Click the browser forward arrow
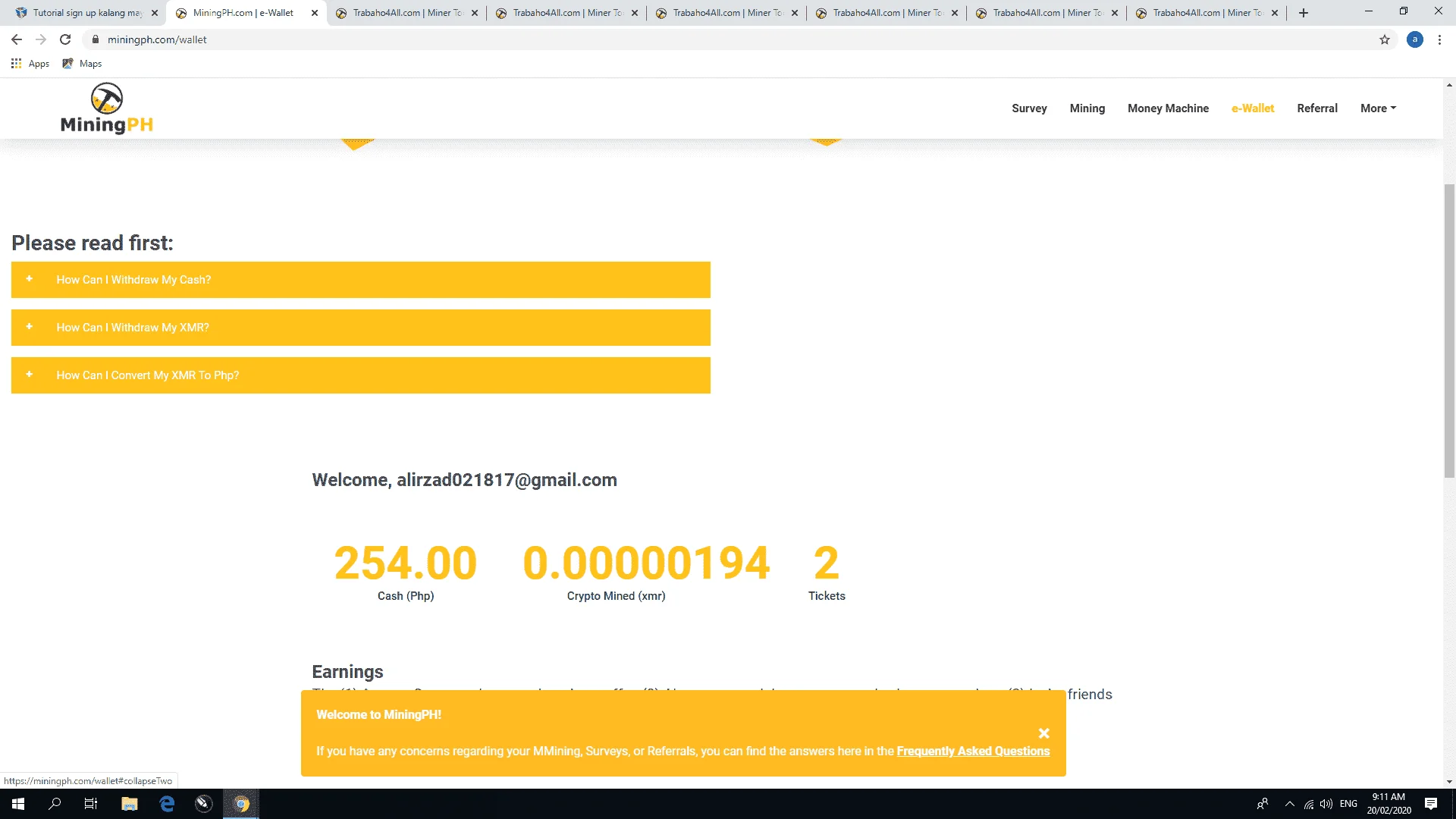 (41, 39)
